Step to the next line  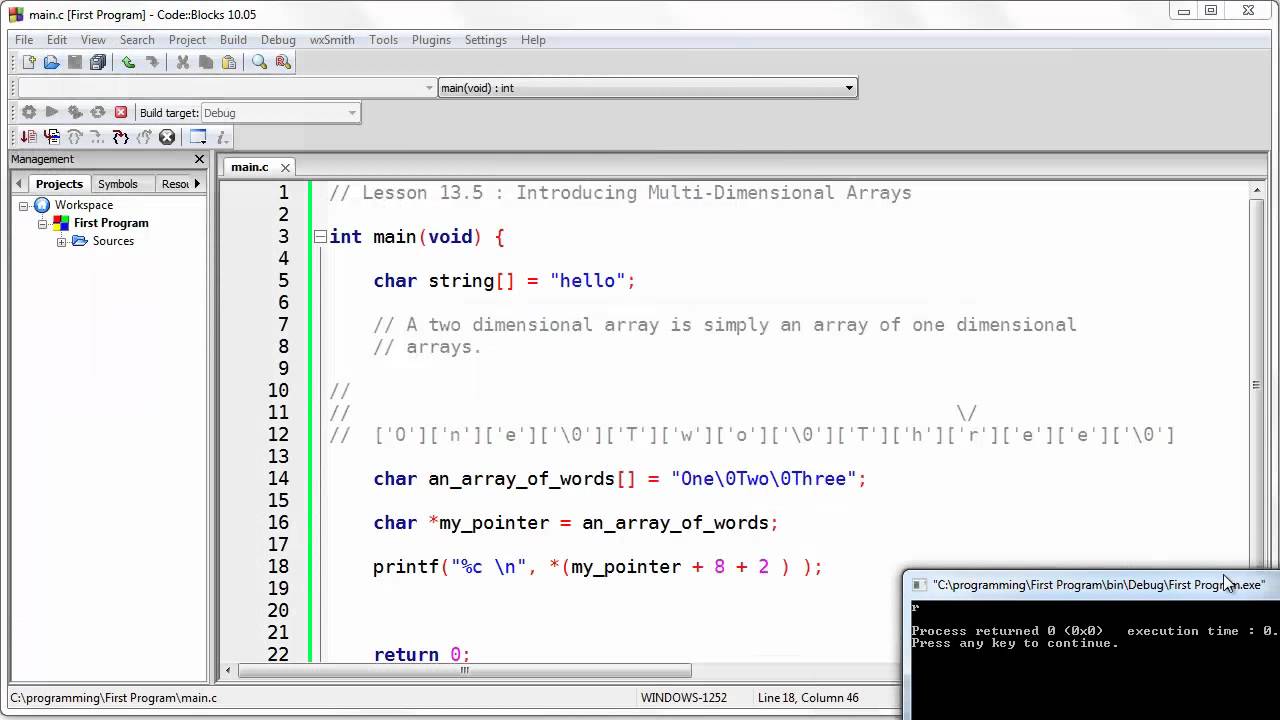point(75,137)
